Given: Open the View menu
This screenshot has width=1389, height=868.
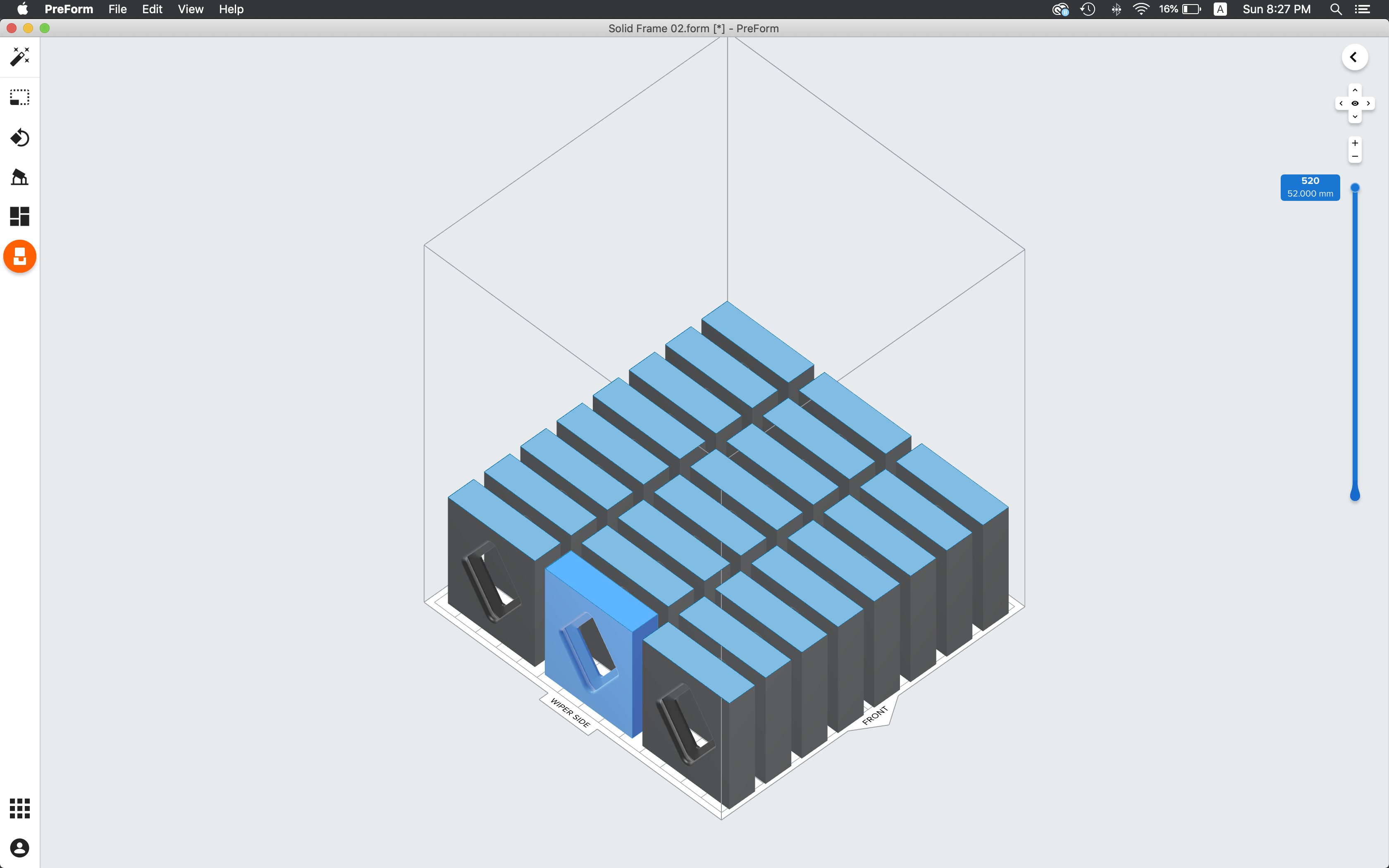Looking at the screenshot, I should pyautogui.click(x=191, y=9).
